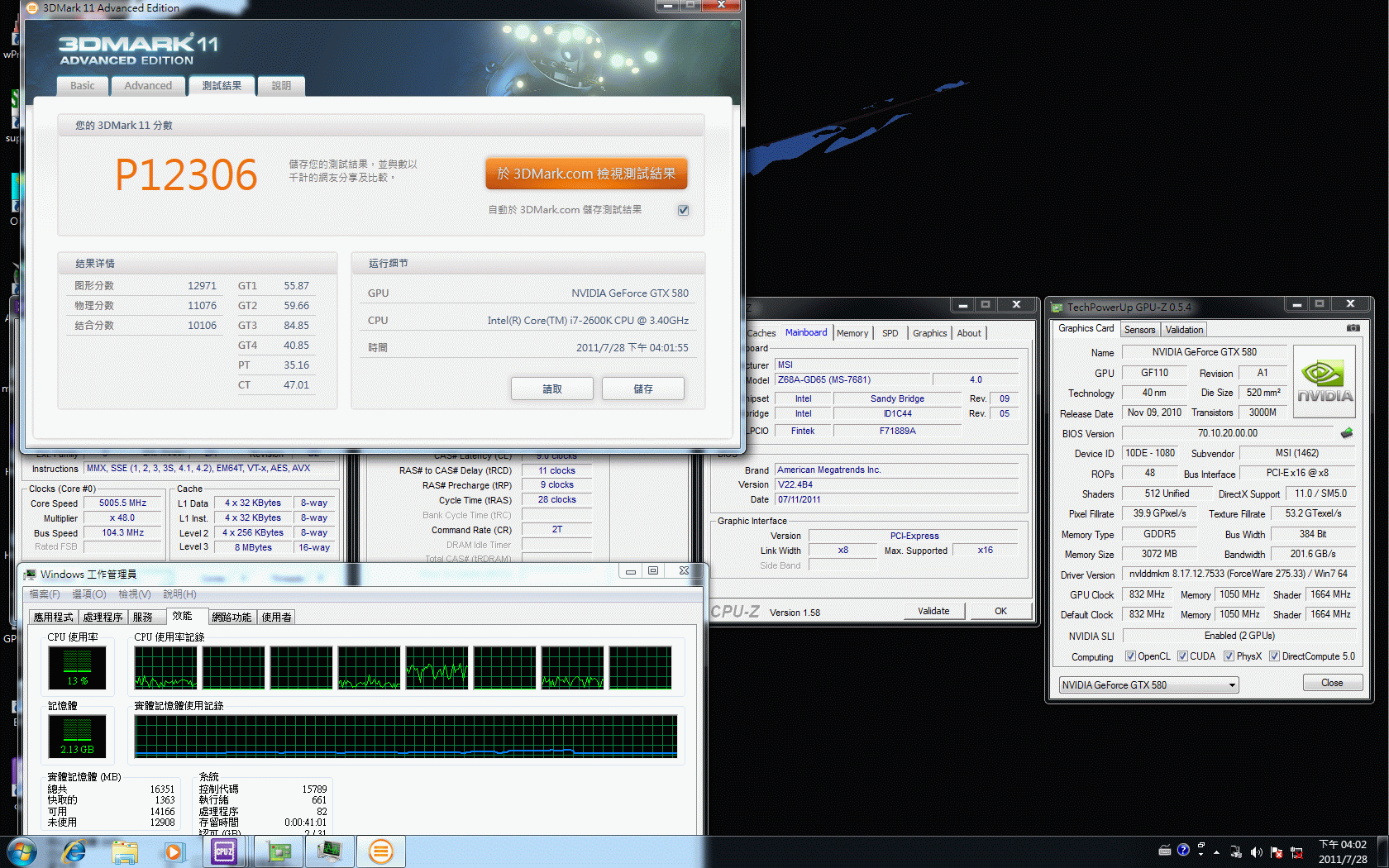Click the 儲存 button in 3DMark
This screenshot has width=1389, height=868.
pos(643,389)
